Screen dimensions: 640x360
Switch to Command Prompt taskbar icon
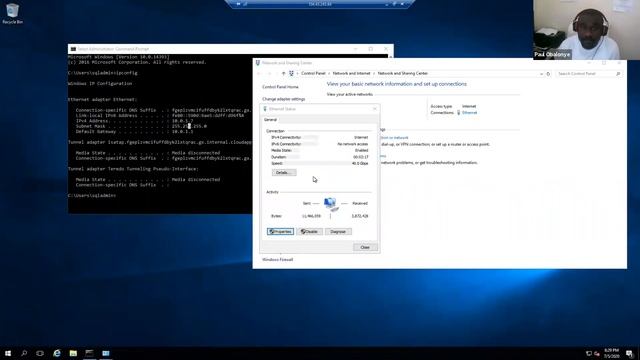tap(89, 353)
